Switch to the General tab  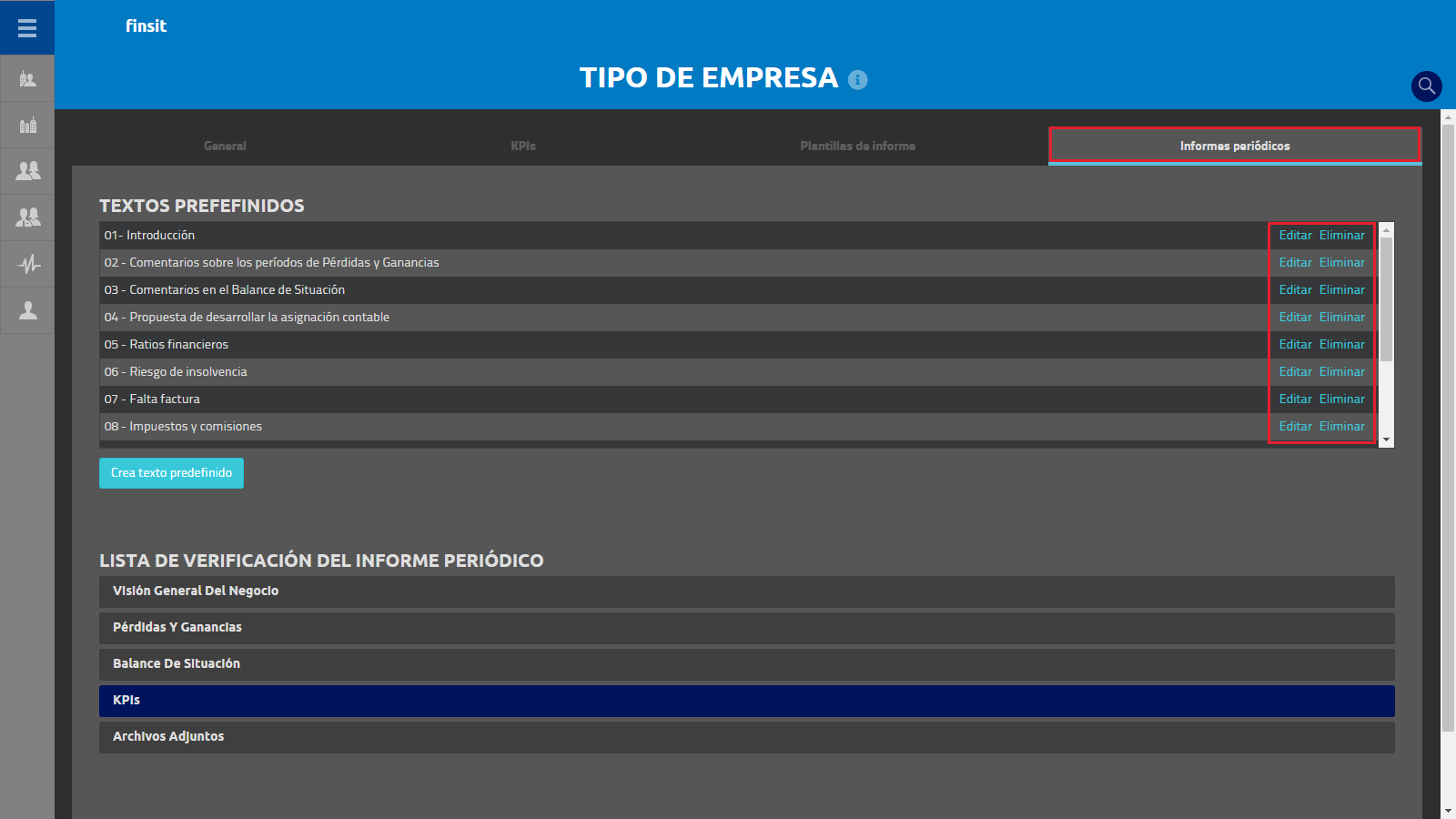225,146
